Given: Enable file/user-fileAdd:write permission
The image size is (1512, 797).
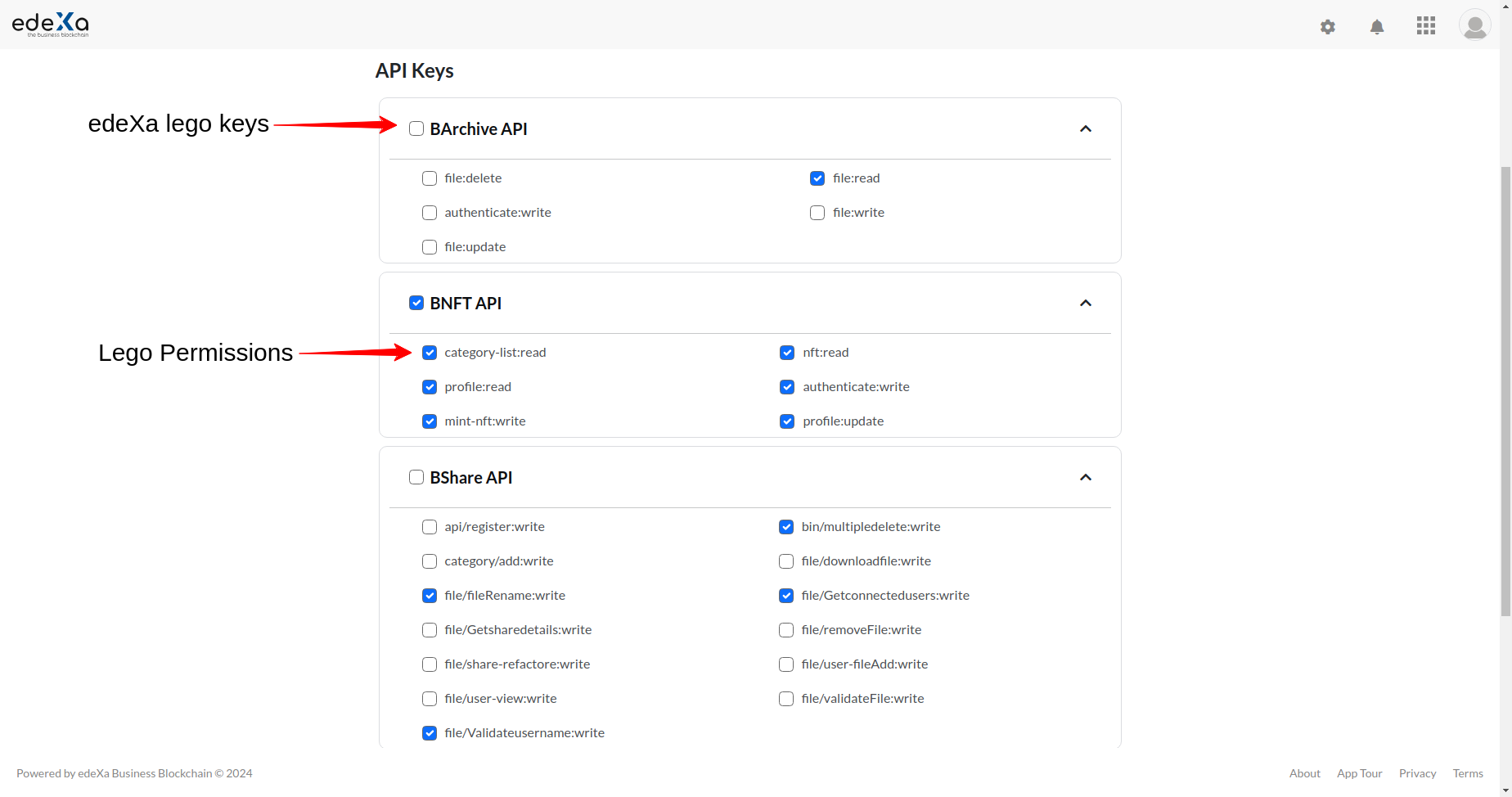Looking at the screenshot, I should point(786,664).
